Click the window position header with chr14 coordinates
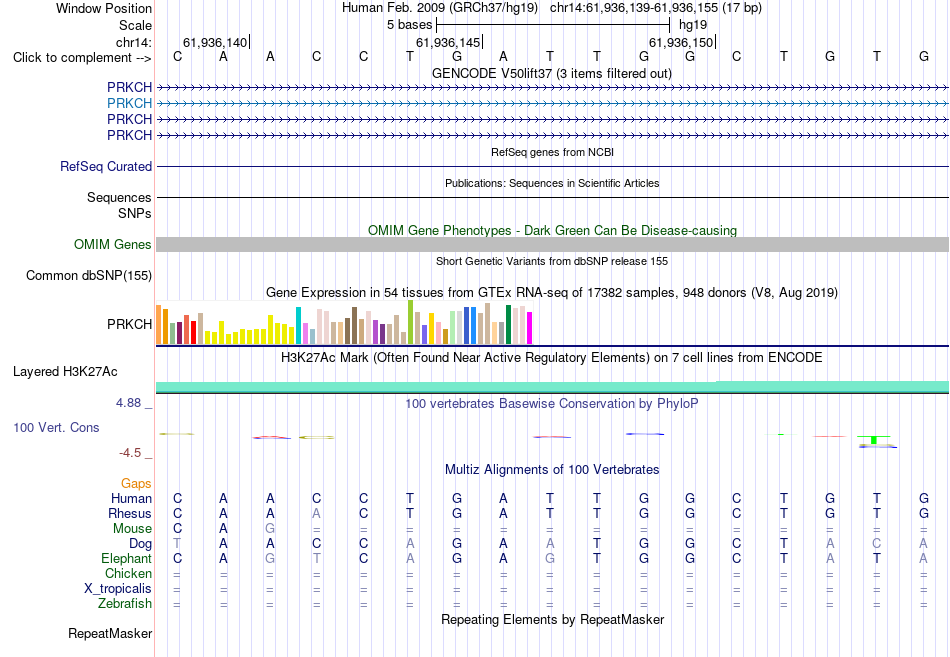Screen dimensions: 950x657 (552, 8)
